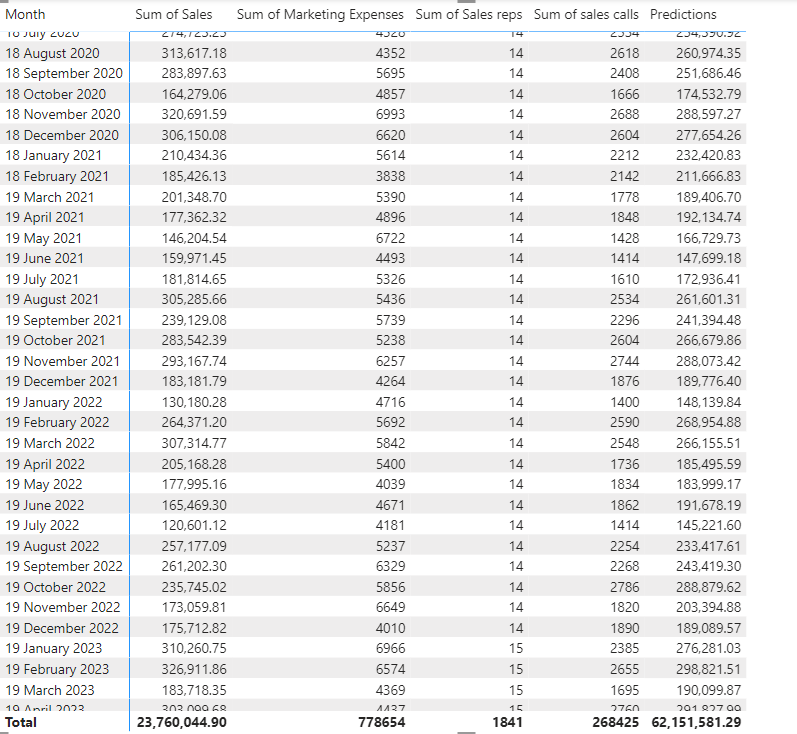Sort by Sum of sales calls header
The height and width of the screenshot is (734, 797).
(x=586, y=14)
